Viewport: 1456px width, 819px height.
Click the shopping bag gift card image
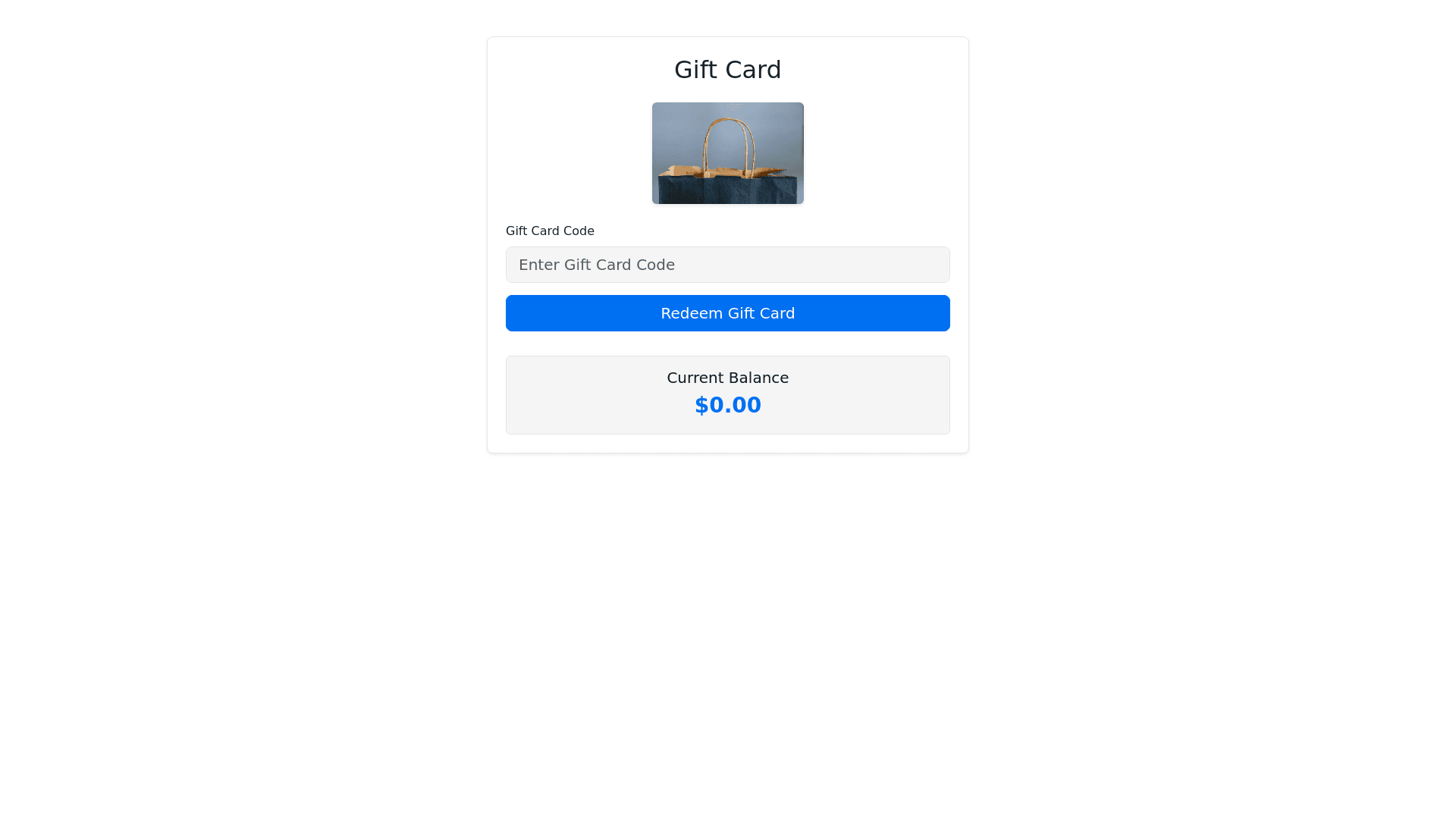[x=728, y=153]
